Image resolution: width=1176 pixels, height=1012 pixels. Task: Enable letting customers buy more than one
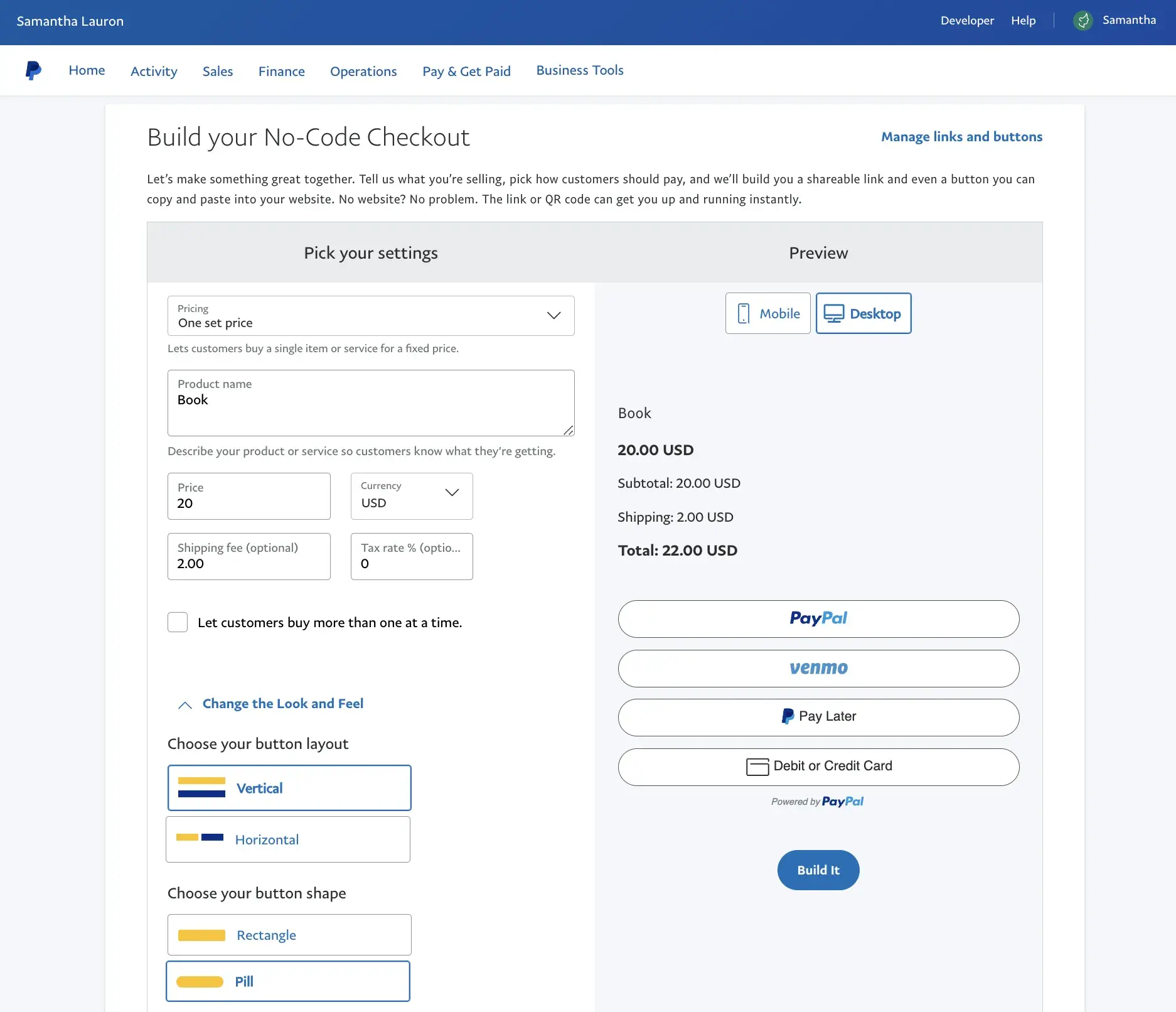(178, 622)
